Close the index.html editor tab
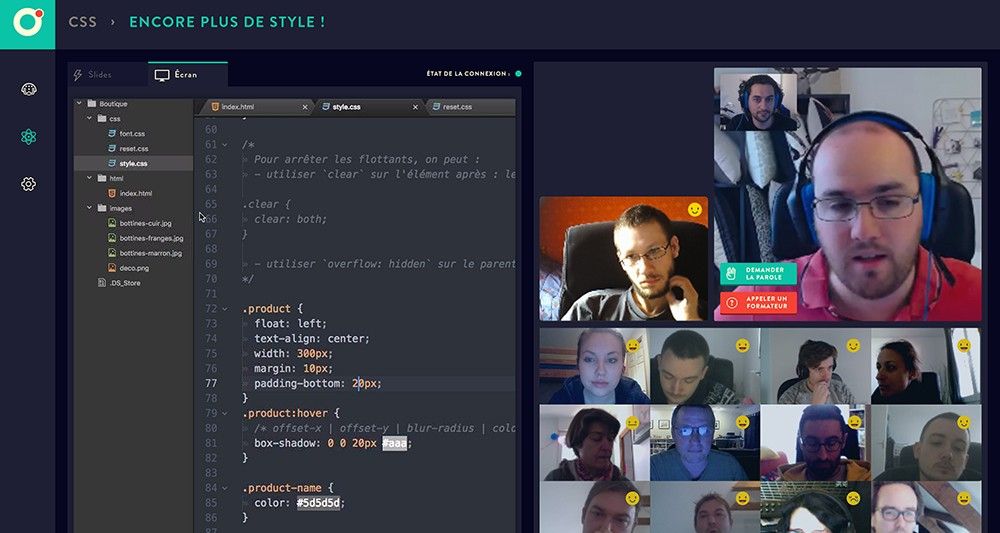The width and height of the screenshot is (1000, 533). coord(305,107)
